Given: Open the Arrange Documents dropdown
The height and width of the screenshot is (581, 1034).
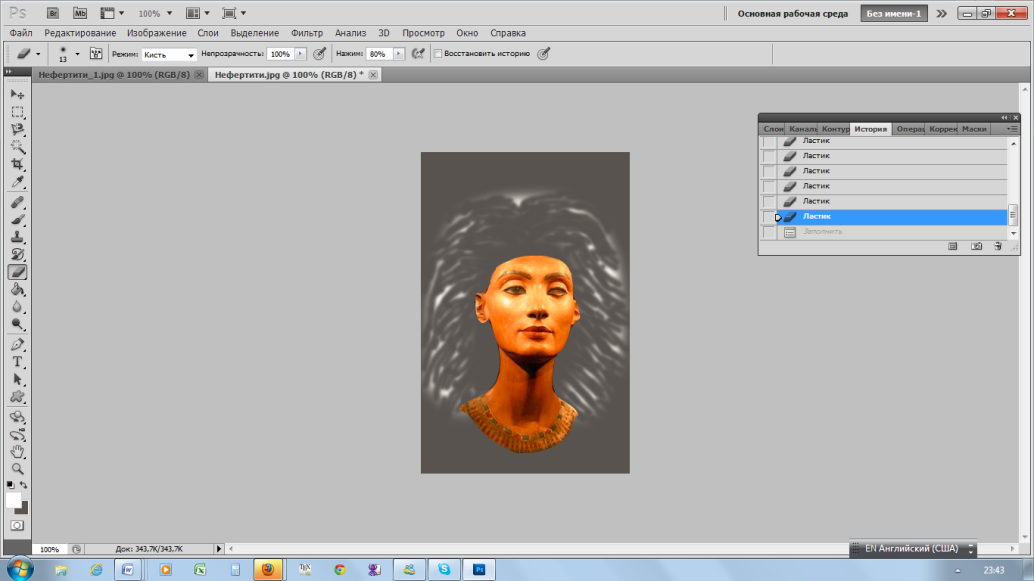Looking at the screenshot, I should pyautogui.click(x=197, y=13).
